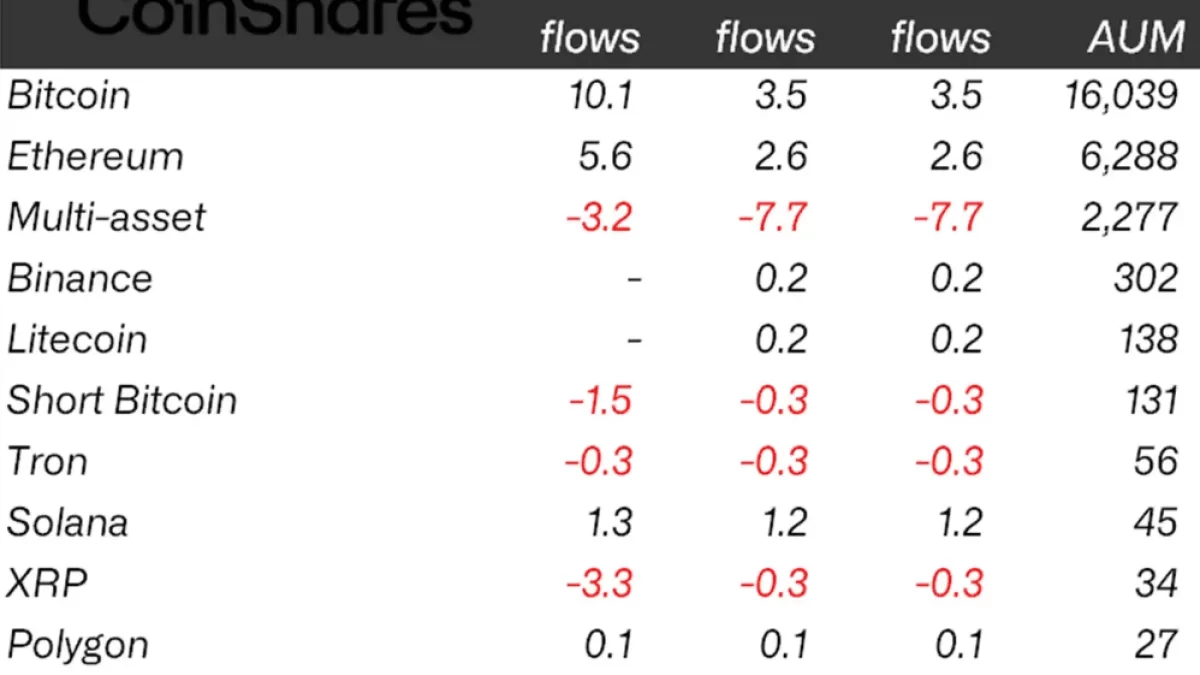Viewport: 1200px width, 675px height.
Task: Click the Multi-asset row label
Action: (x=106, y=218)
